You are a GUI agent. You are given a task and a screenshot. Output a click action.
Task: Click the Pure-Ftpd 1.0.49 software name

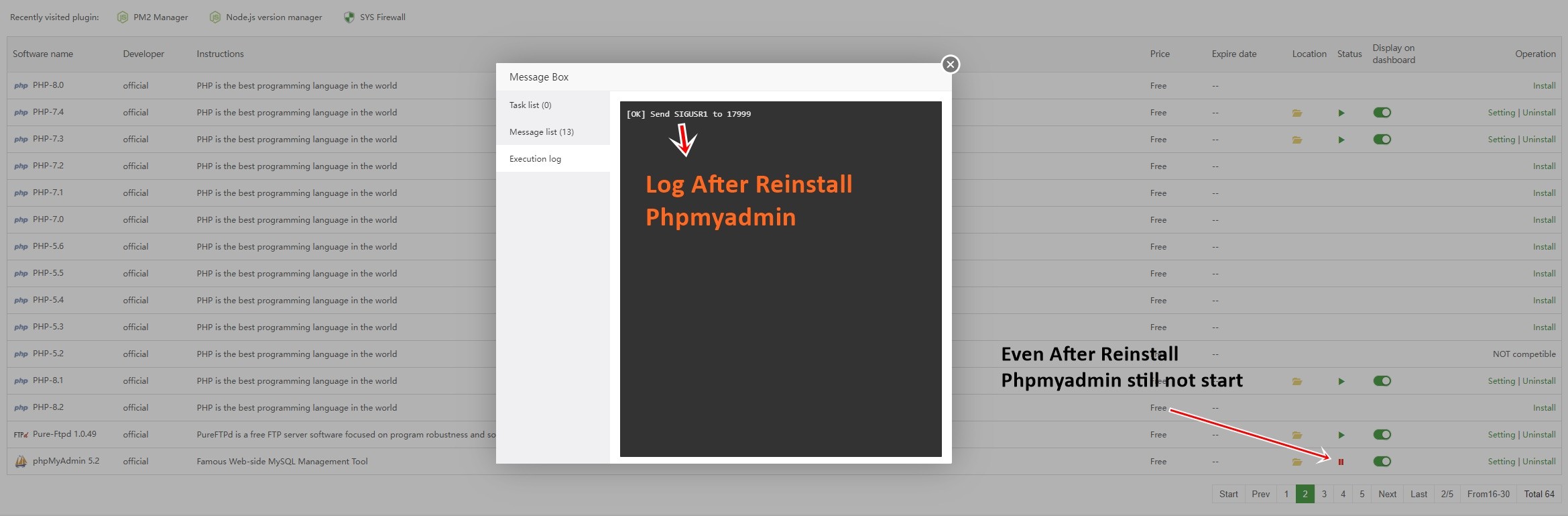[64, 434]
